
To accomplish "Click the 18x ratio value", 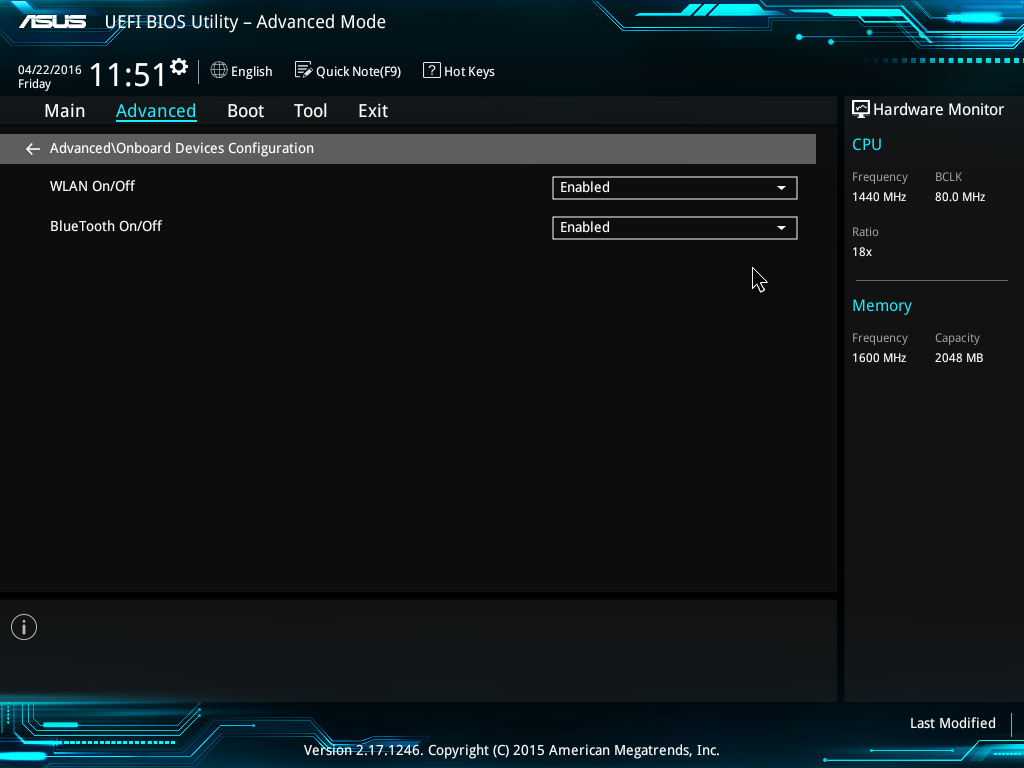I will click(862, 252).
